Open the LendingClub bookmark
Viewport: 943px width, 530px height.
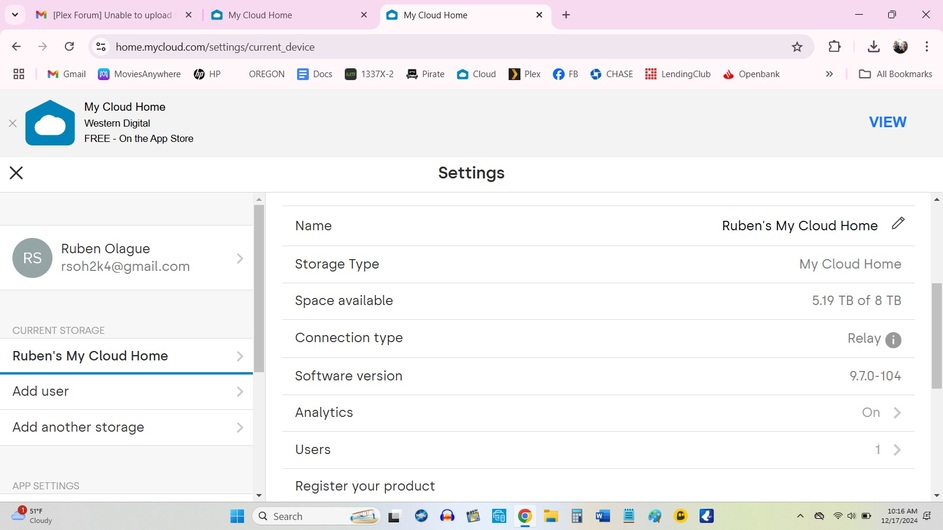pyautogui.click(x=678, y=74)
